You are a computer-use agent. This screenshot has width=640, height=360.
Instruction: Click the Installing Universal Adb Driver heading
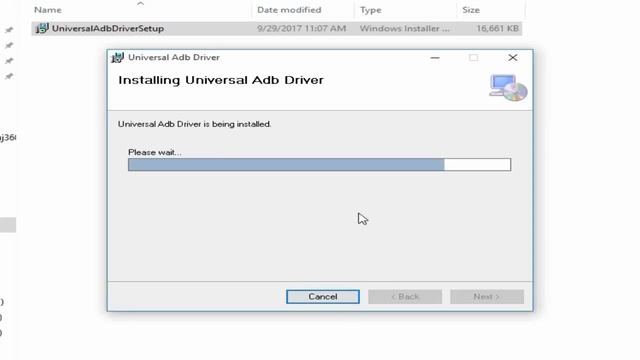221,80
